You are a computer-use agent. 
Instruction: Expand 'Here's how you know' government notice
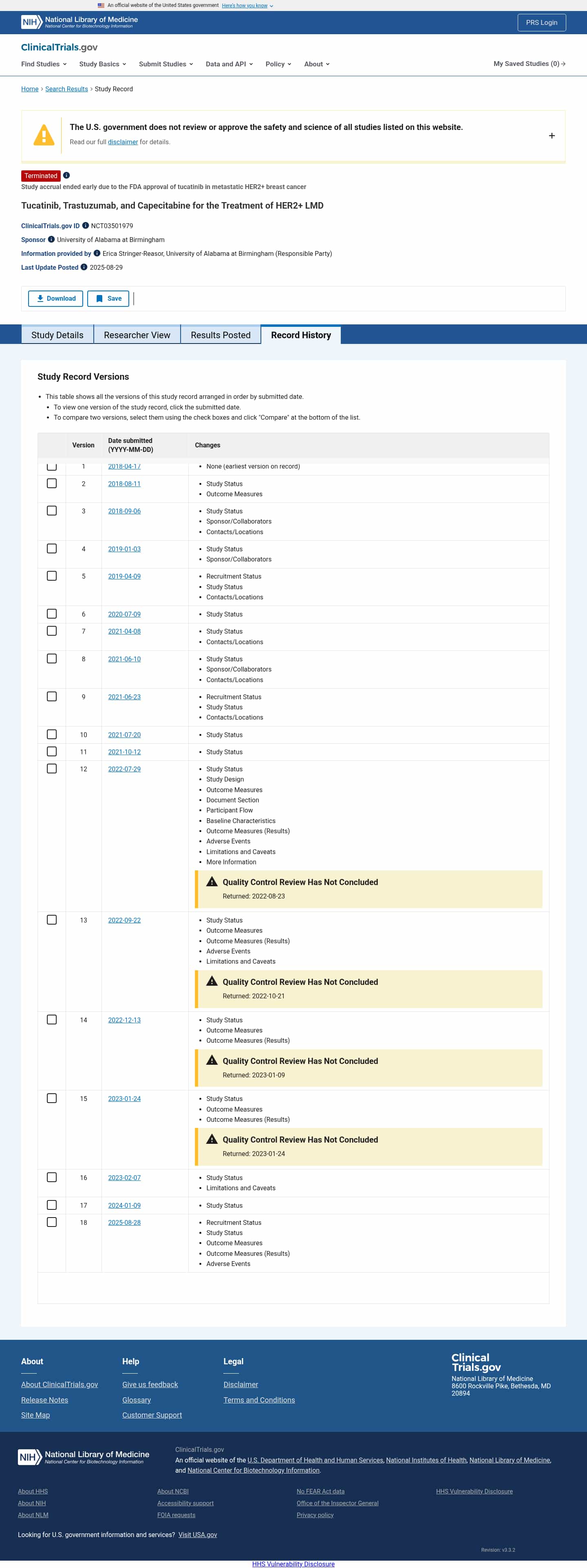(x=247, y=5)
